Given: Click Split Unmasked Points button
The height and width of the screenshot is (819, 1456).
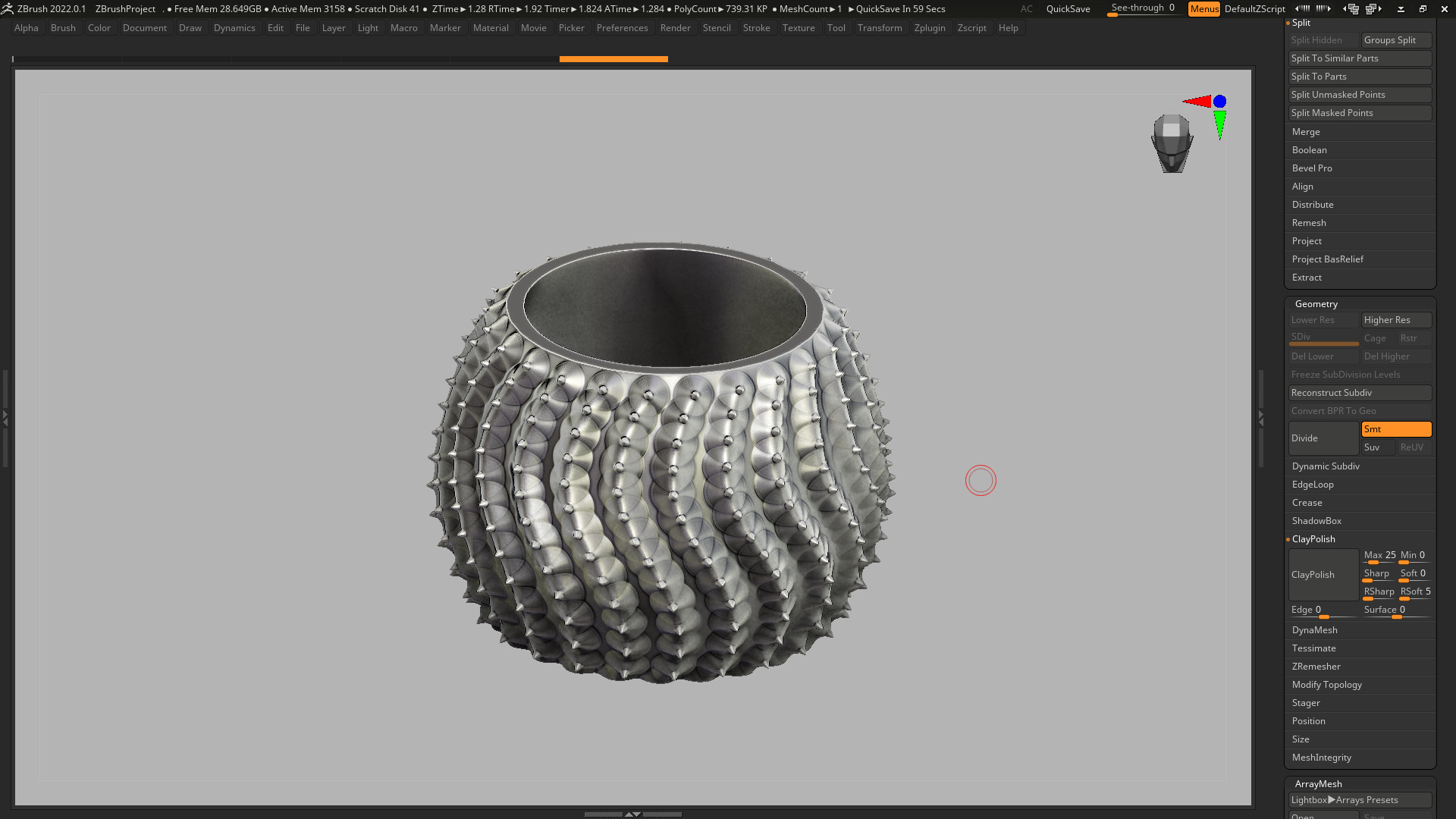Looking at the screenshot, I should click(1360, 95).
